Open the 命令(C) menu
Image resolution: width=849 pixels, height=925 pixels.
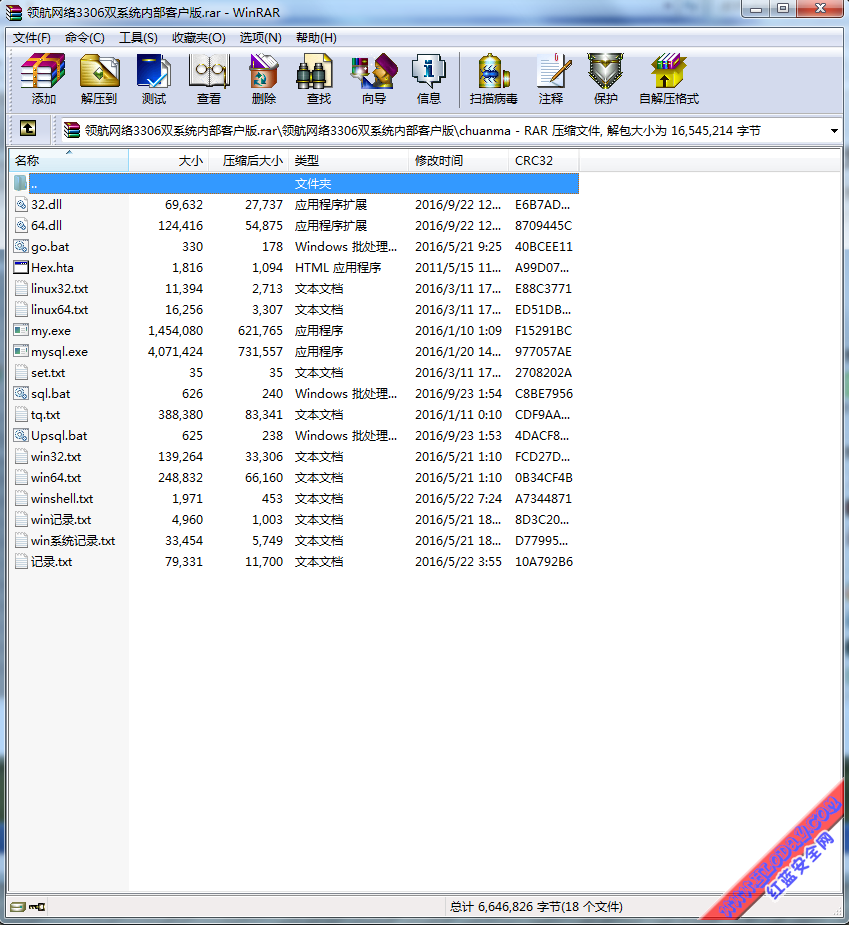tap(84, 38)
